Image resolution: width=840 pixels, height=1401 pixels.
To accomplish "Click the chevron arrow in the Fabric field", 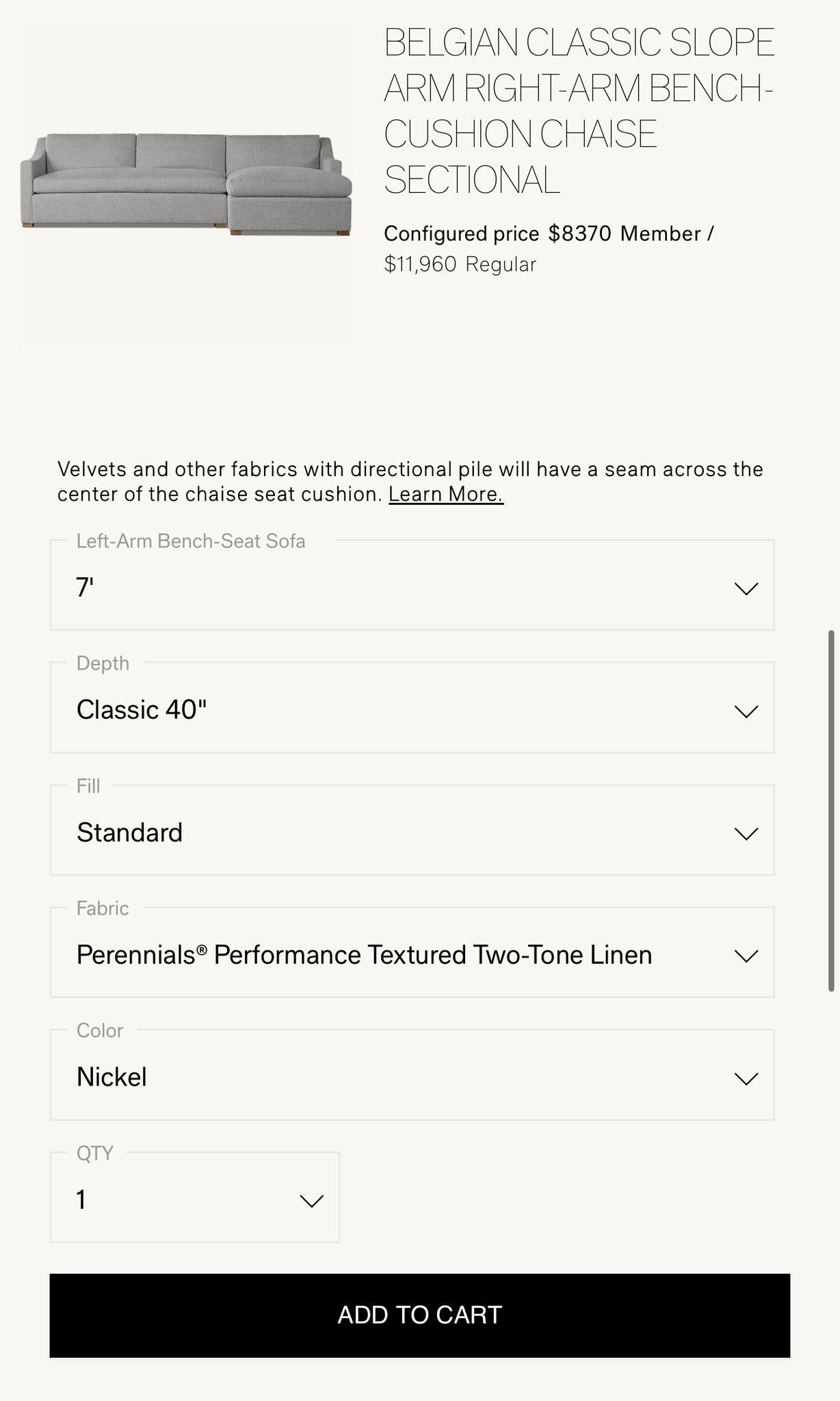I will point(746,956).
